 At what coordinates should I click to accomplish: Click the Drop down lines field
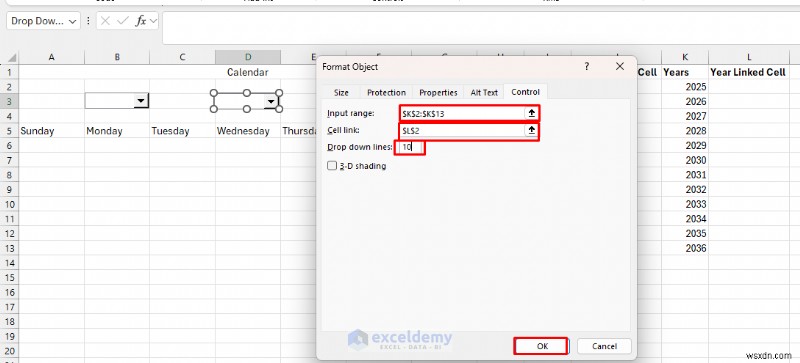click(x=411, y=148)
